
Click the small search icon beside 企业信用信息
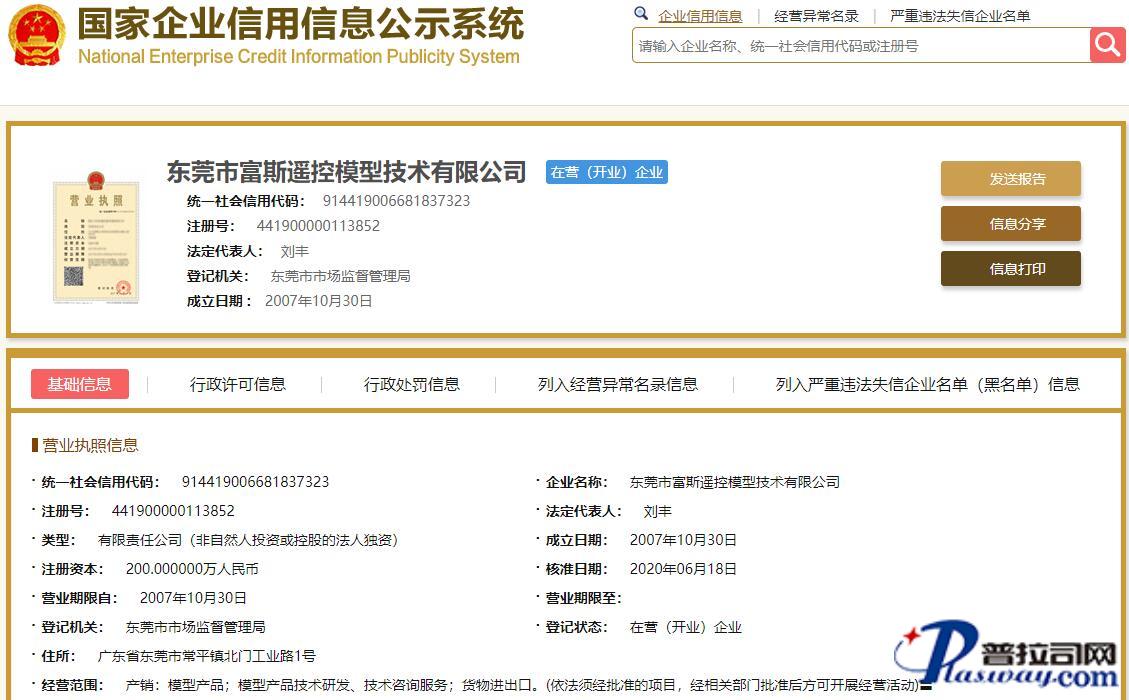[641, 14]
